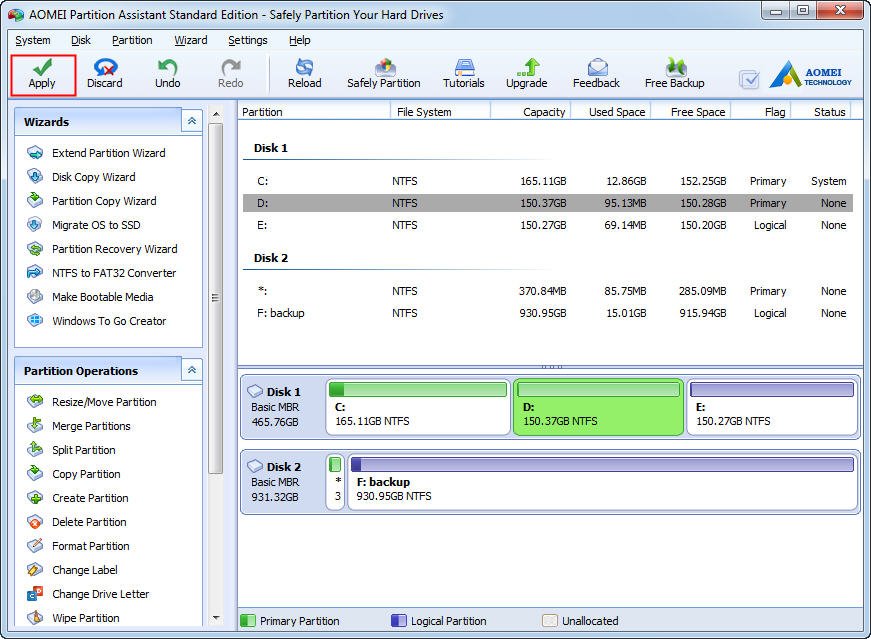This screenshot has height=639, width=871.
Task: Click sidebar scrollbar down arrow
Action: [215, 618]
